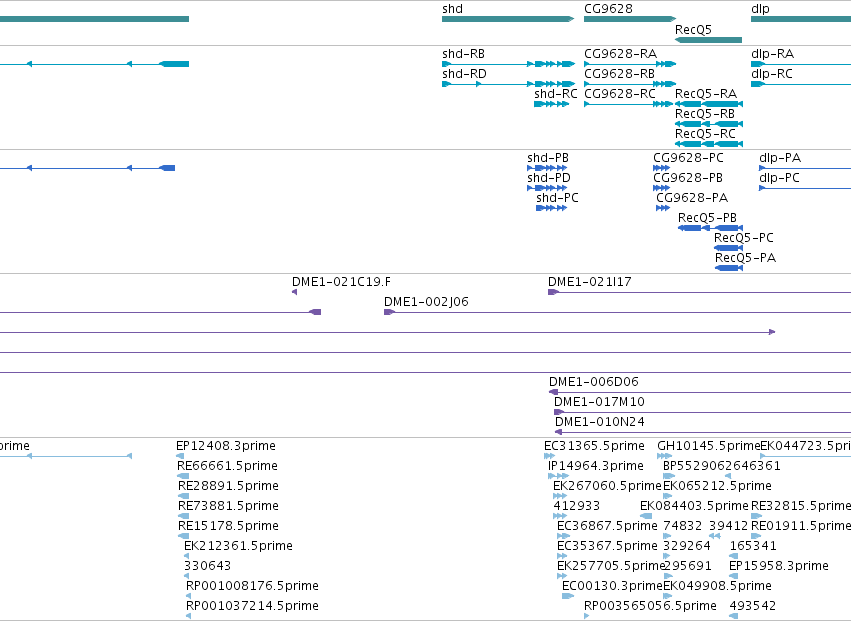851x621 pixels.
Task: Select EST EC36867.5prime
Action: pos(562,536)
